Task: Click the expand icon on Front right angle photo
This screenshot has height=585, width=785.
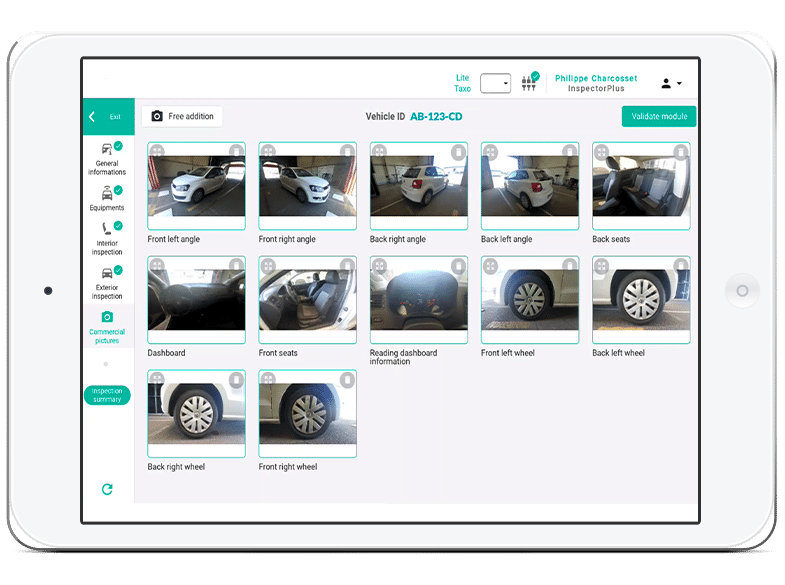Action: click(268, 151)
